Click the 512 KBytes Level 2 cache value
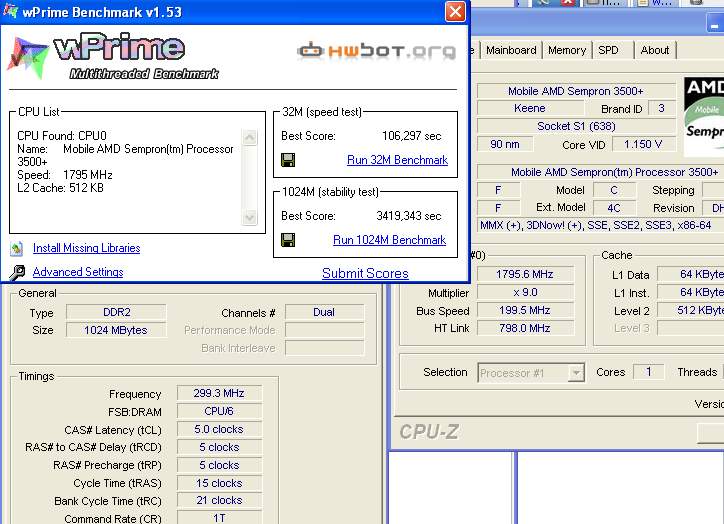Viewport: 724px width, 524px height. click(x=691, y=310)
